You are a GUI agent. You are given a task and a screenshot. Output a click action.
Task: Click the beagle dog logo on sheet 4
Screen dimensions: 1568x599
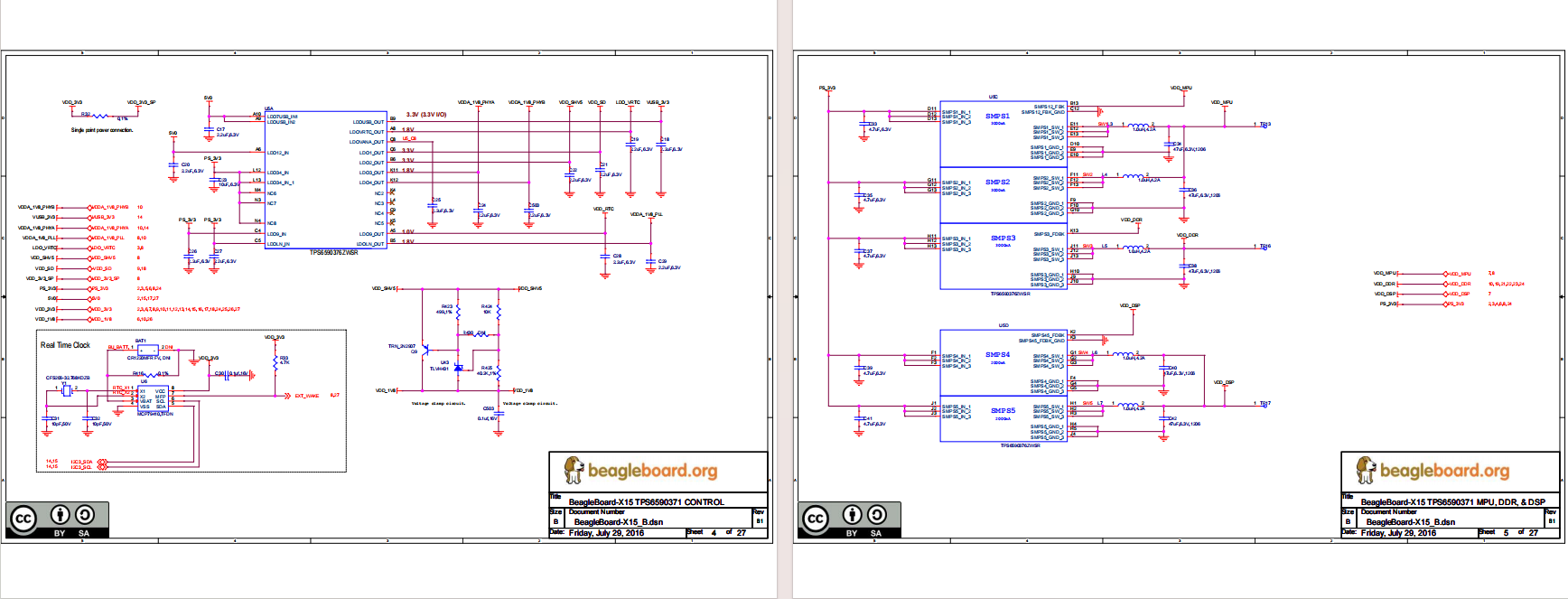click(574, 470)
